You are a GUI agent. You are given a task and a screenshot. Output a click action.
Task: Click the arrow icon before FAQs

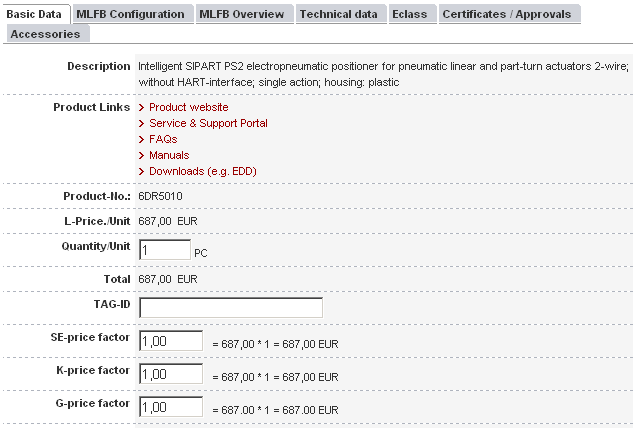point(141,140)
